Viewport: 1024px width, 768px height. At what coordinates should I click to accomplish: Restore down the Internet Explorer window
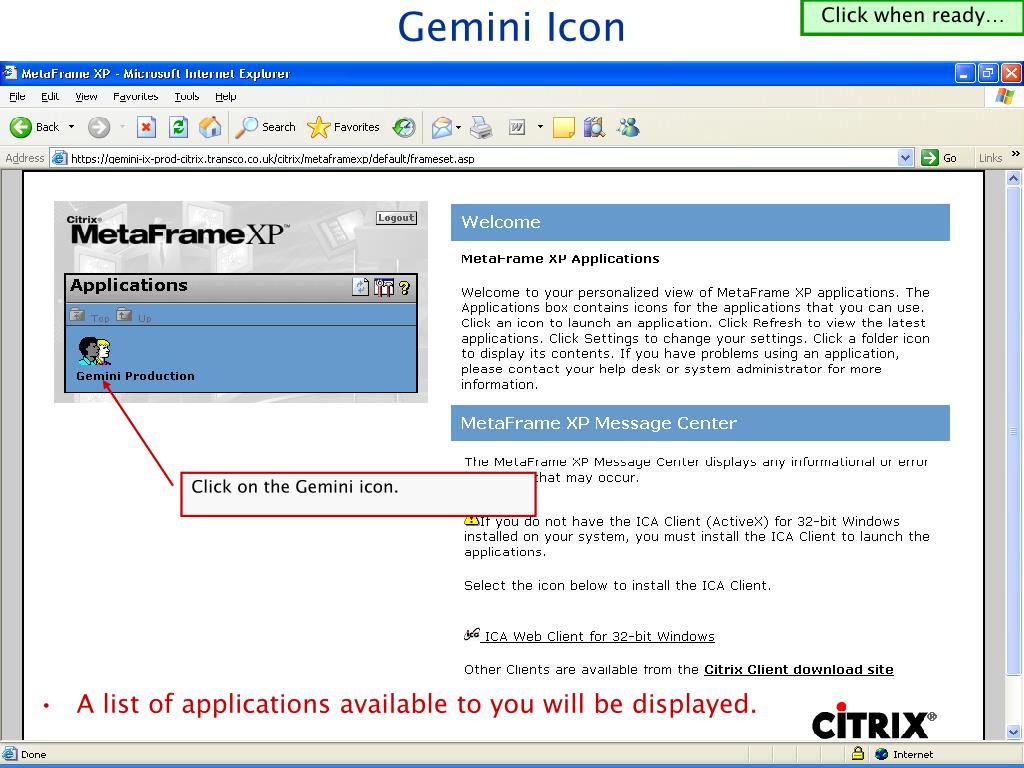(x=987, y=73)
